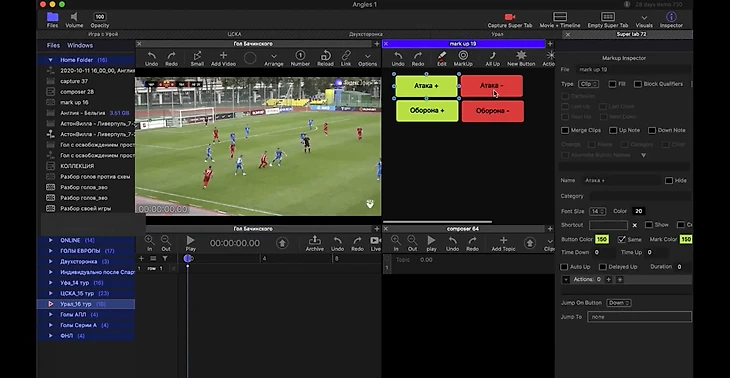The width and height of the screenshot is (730, 378).
Task: Click All Up in the markup toolbar
Action: pyautogui.click(x=493, y=59)
